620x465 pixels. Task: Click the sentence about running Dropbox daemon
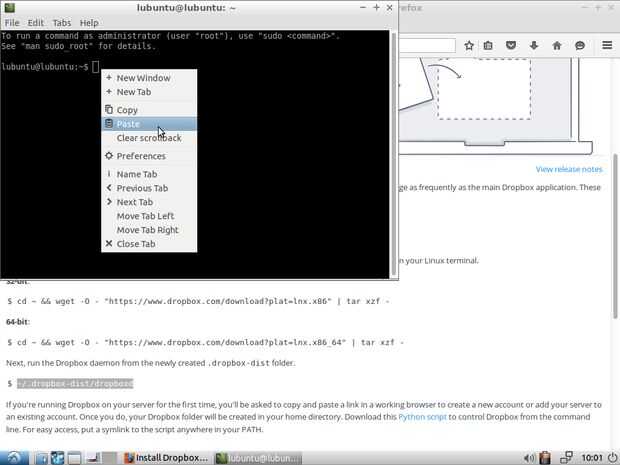[x=150, y=363]
